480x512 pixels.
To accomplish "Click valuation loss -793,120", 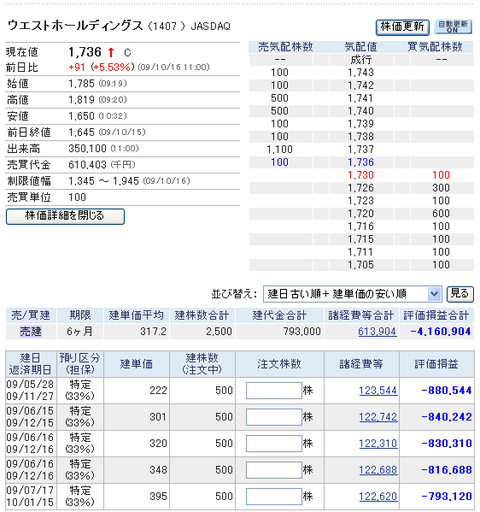I will pos(446,496).
